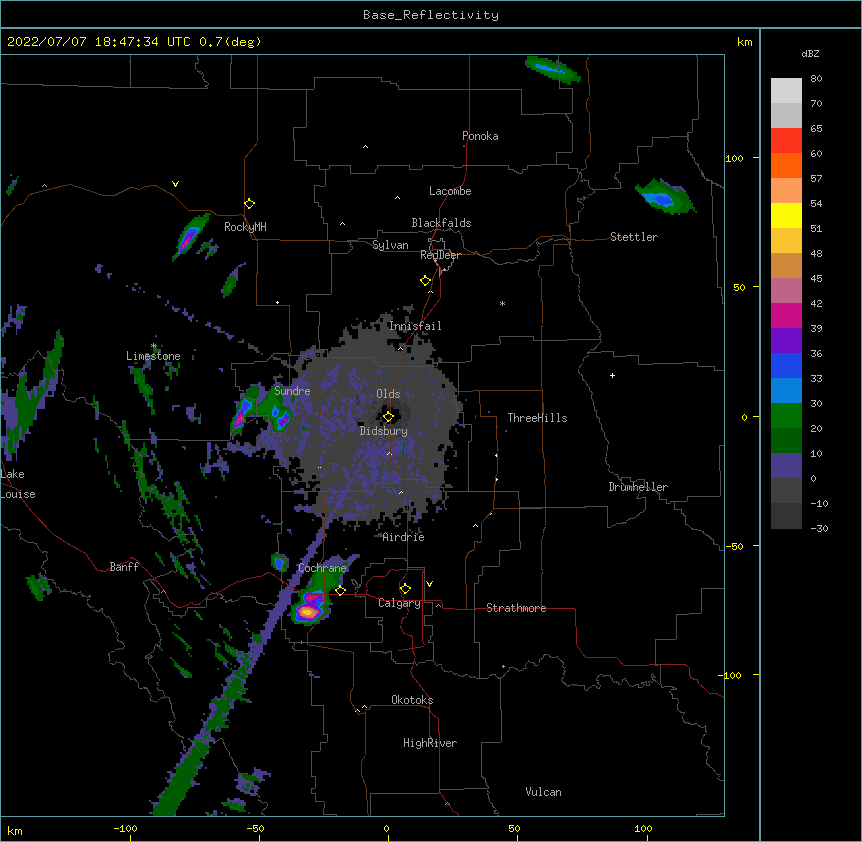862x842 pixels.
Task: Click the dBZ legend heading
Action: click(810, 53)
